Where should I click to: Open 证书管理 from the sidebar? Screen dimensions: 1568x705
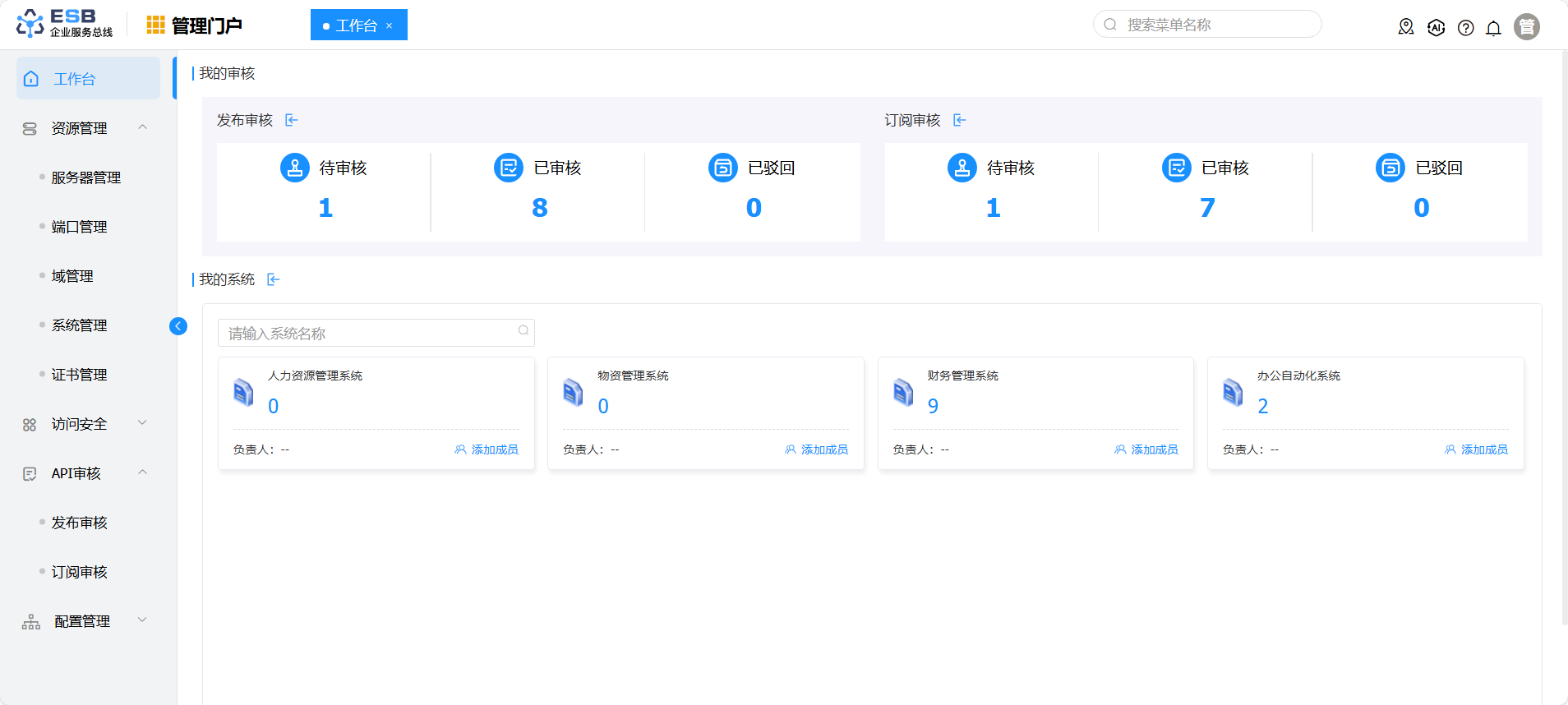coord(79,375)
